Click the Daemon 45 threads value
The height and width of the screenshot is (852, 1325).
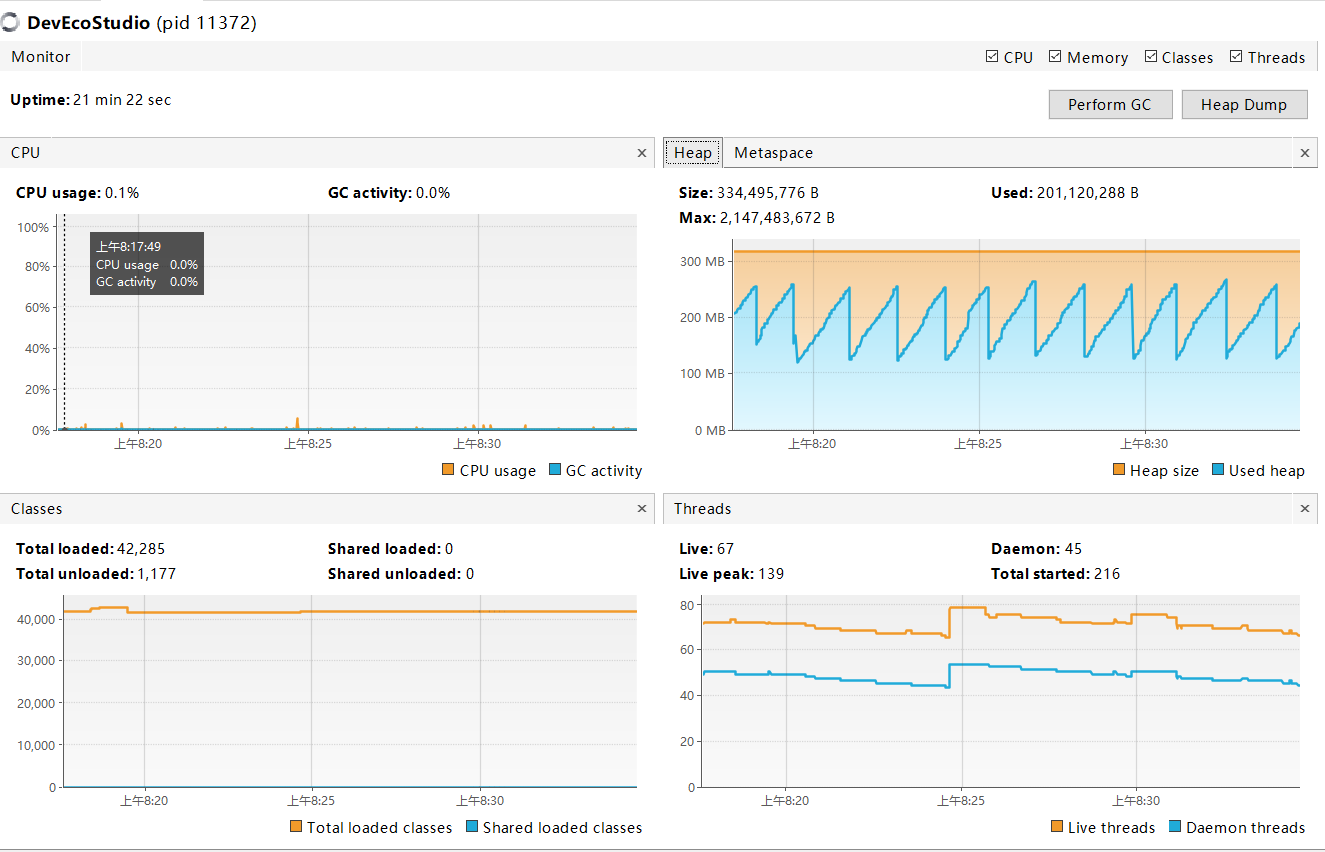1073,549
